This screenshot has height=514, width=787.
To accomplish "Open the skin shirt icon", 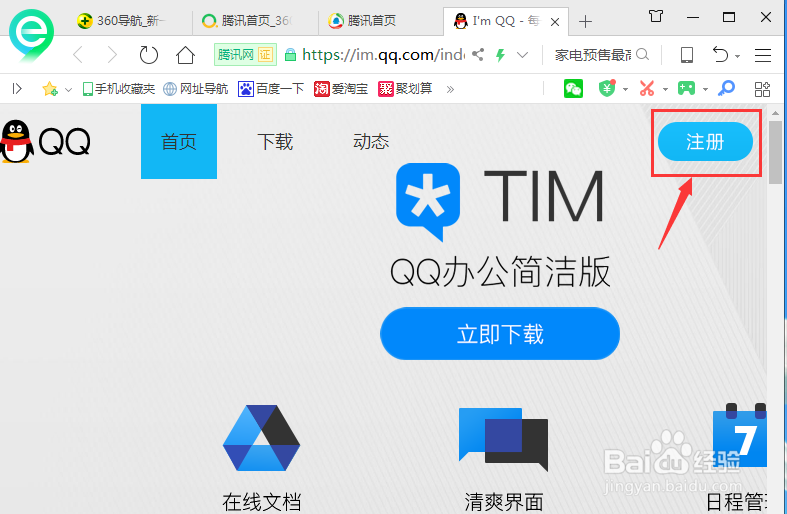I will pos(655,17).
